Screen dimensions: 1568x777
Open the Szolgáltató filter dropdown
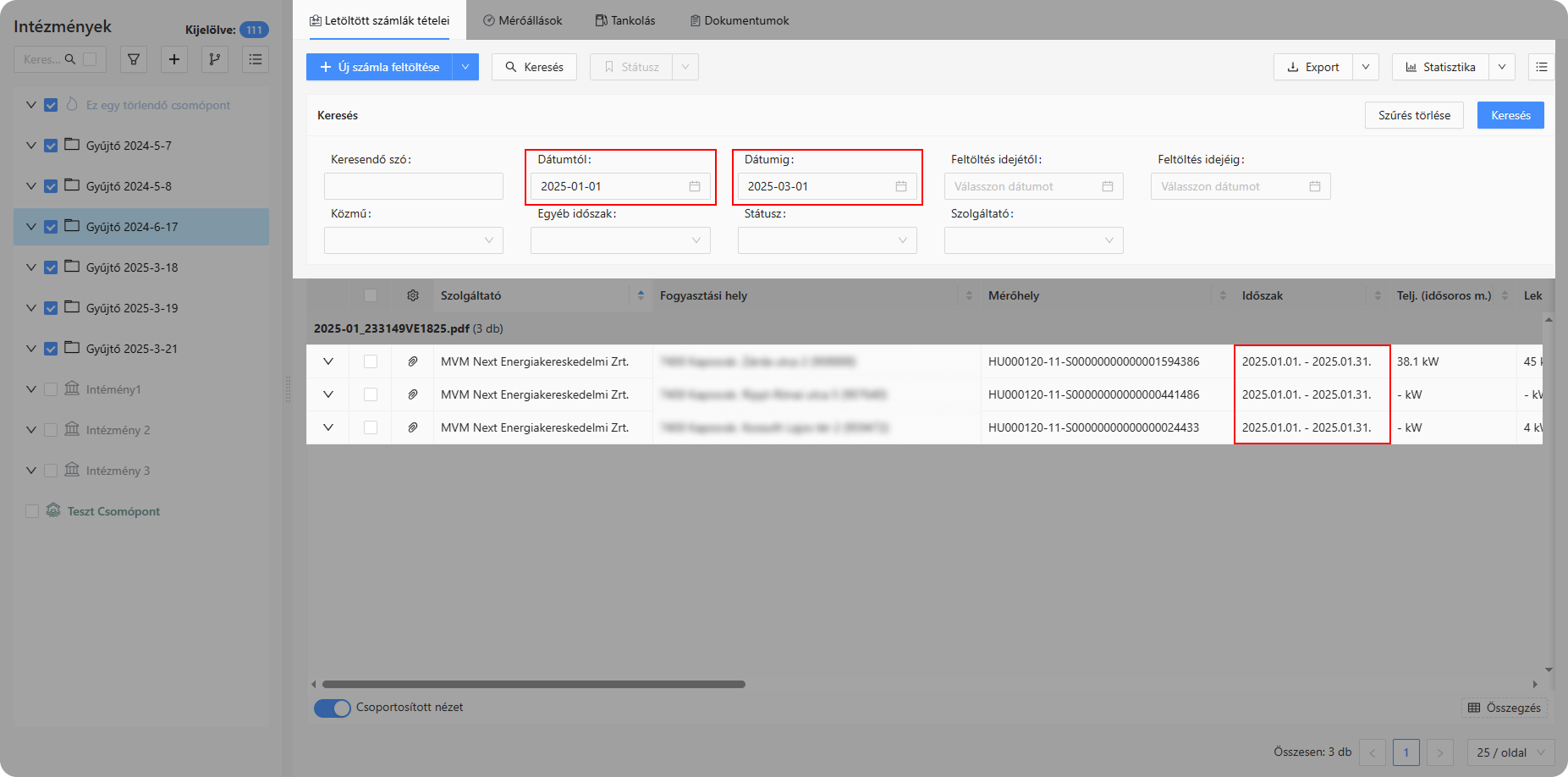tap(1033, 240)
